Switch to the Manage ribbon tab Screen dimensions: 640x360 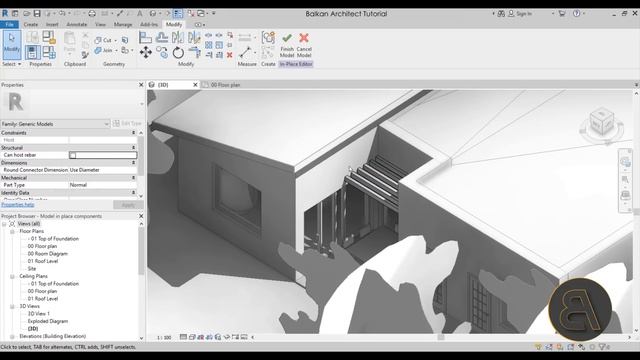click(123, 24)
